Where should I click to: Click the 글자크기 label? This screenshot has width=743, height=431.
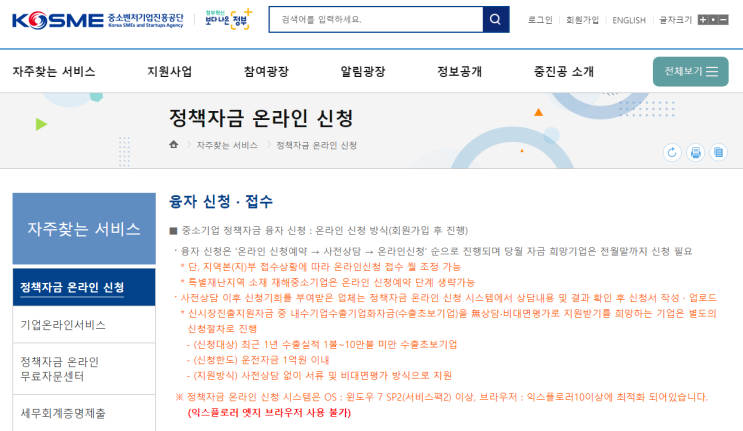[x=676, y=20]
